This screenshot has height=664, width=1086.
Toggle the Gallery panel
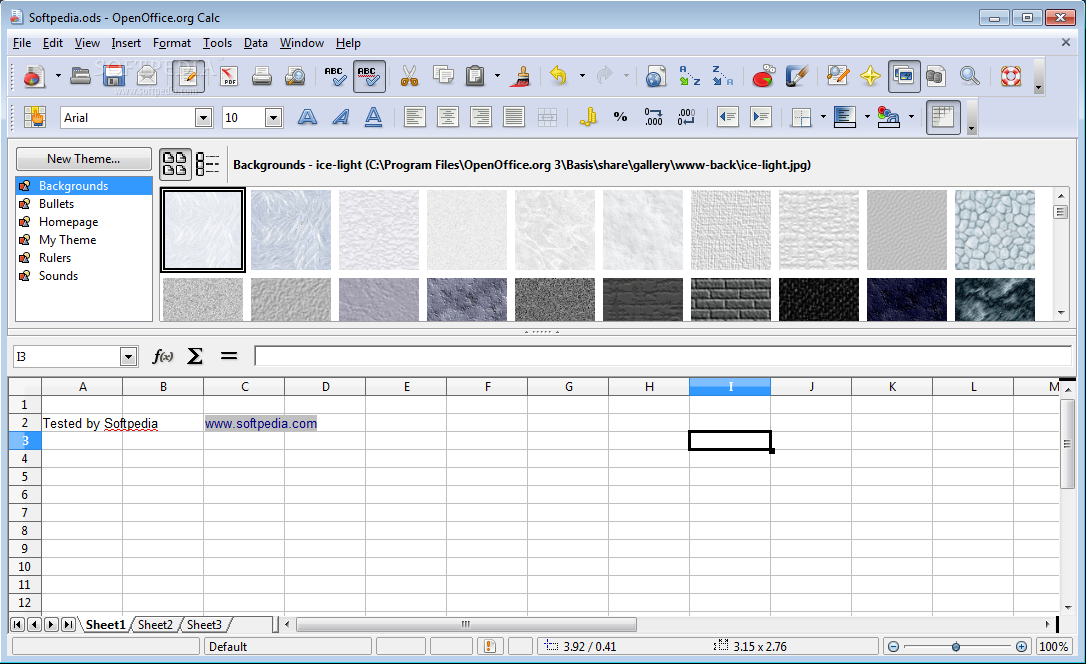904,75
